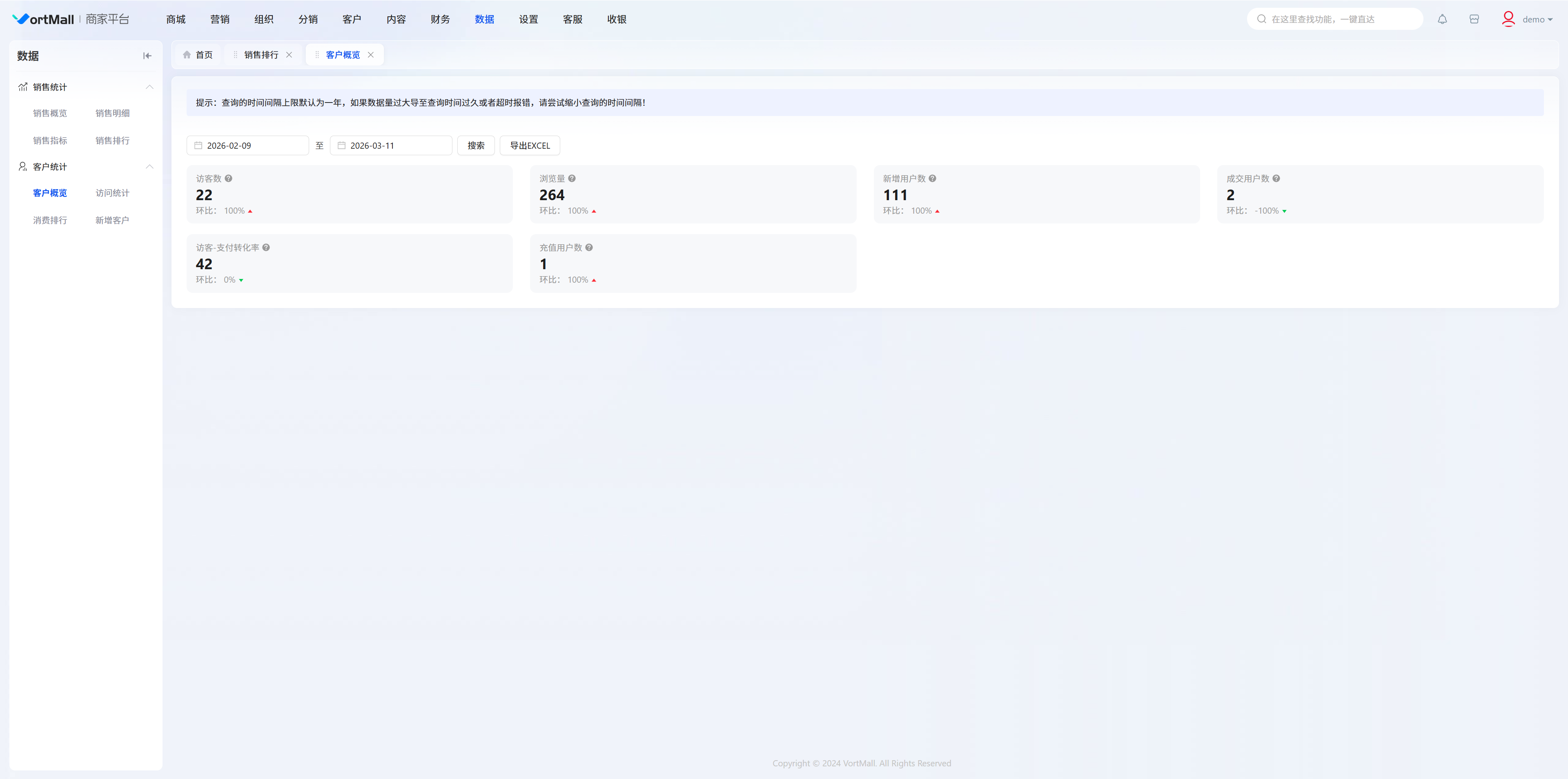Click help icon next to 充值用户数

point(588,248)
